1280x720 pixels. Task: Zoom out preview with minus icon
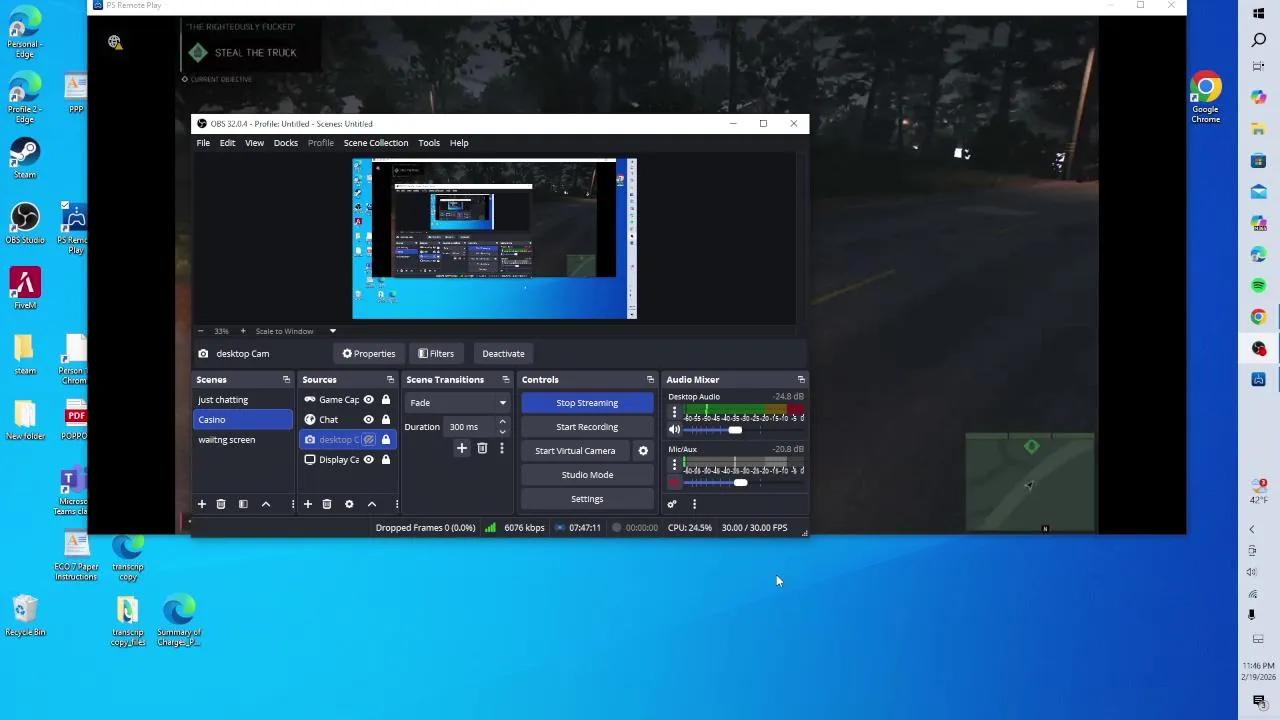point(200,331)
